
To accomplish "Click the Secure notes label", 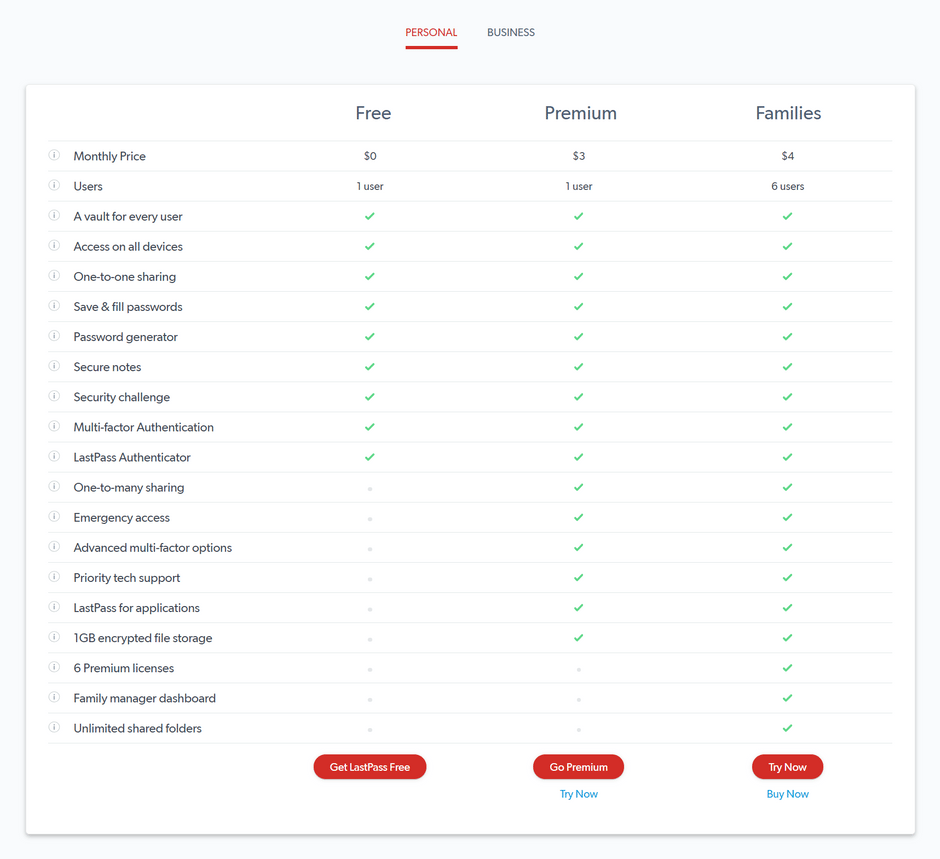I will point(107,367).
